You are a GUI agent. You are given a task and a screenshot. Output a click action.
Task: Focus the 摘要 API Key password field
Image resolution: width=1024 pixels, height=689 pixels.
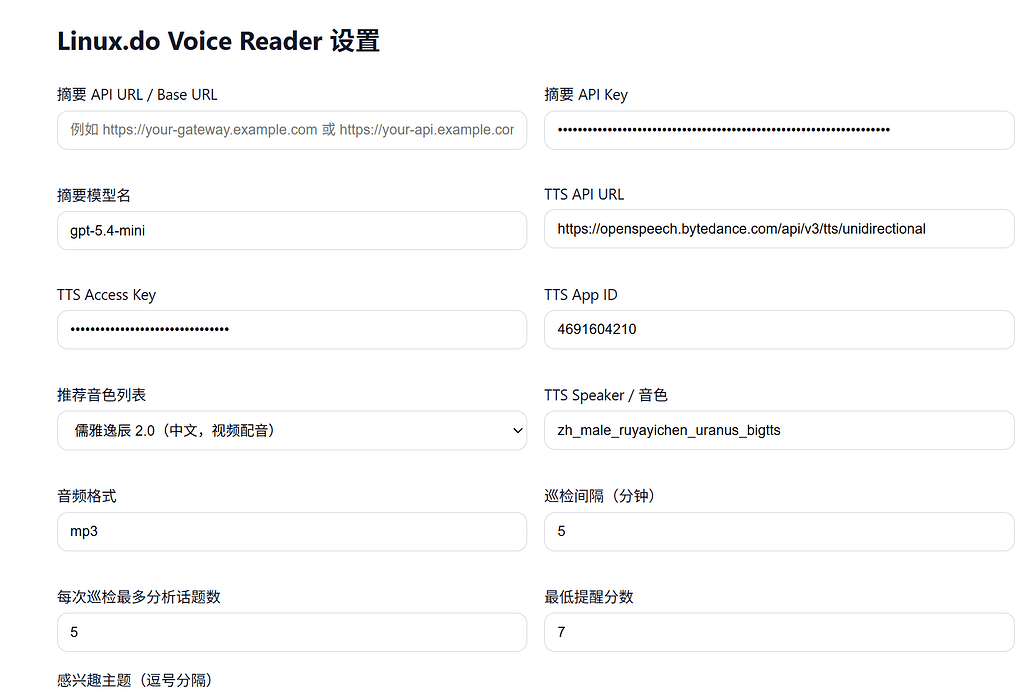pos(779,130)
